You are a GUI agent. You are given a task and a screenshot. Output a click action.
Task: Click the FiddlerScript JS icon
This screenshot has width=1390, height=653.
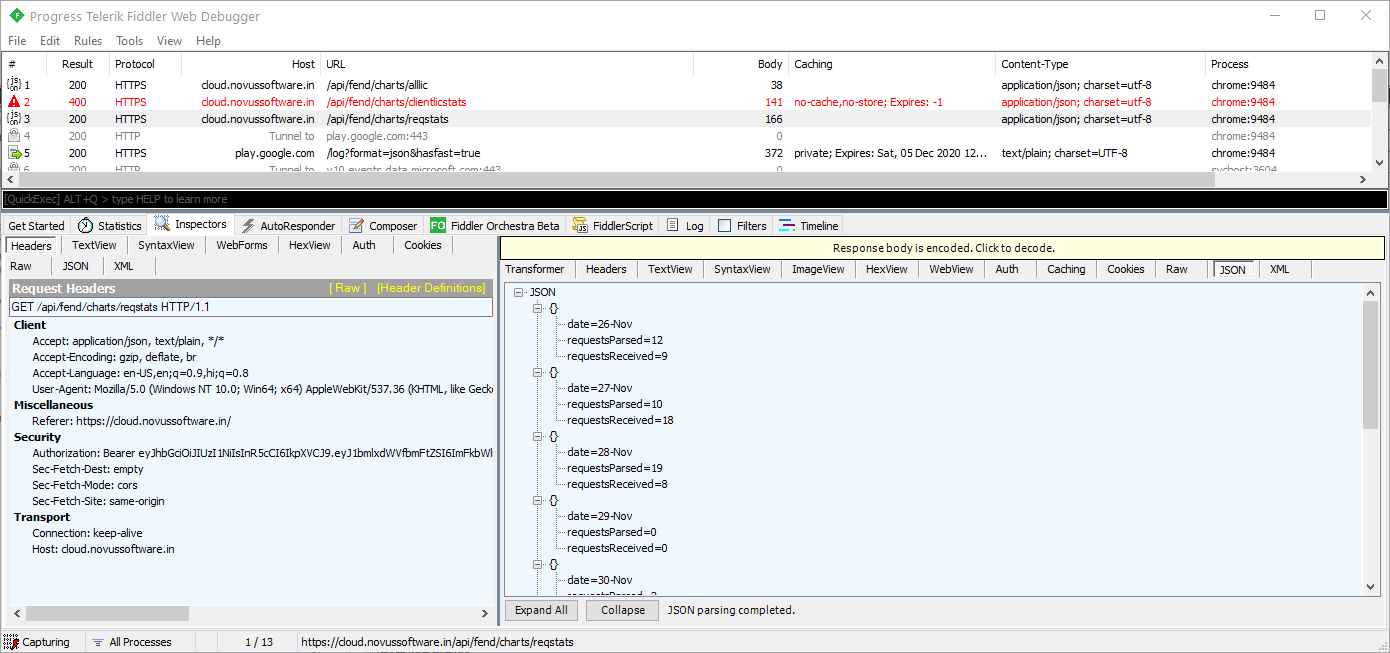(579, 226)
